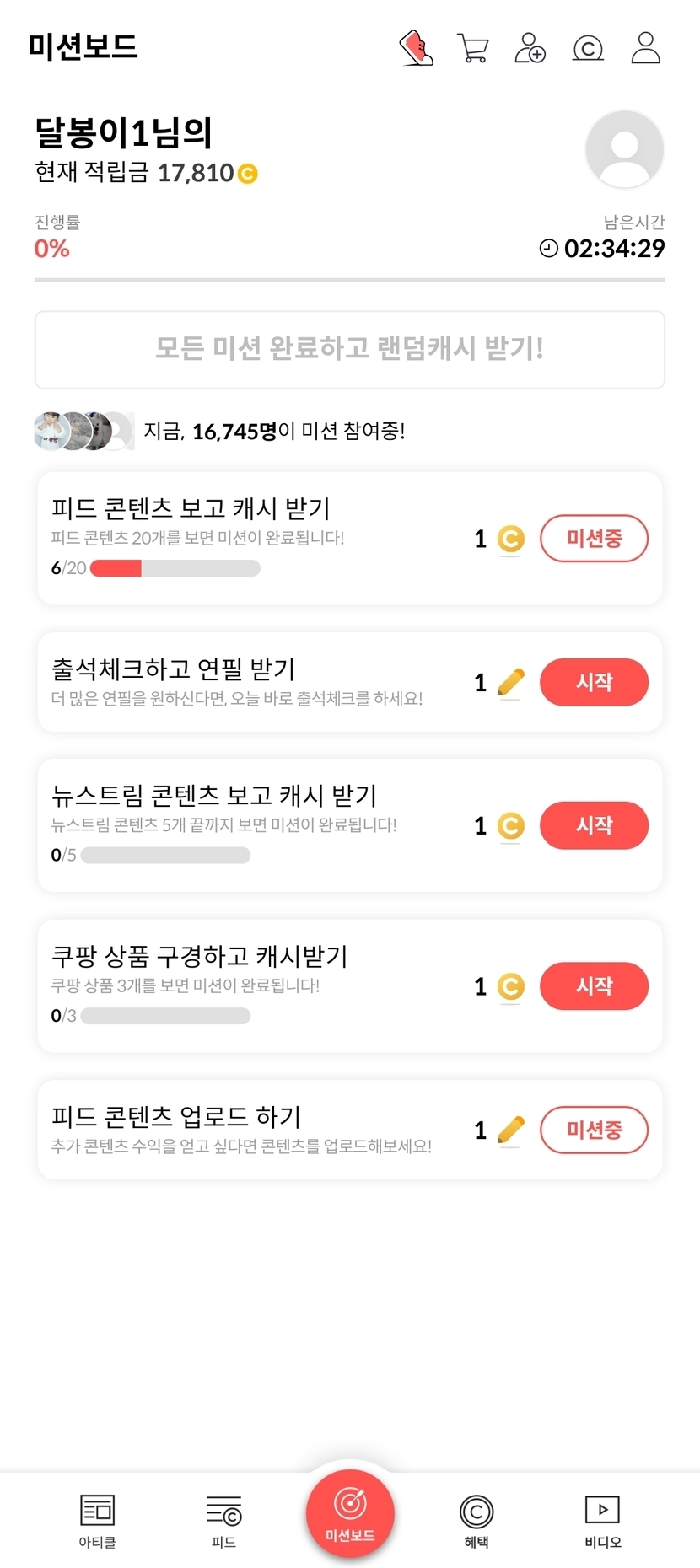Tap the pencil reward icon for attendance check

tap(511, 682)
